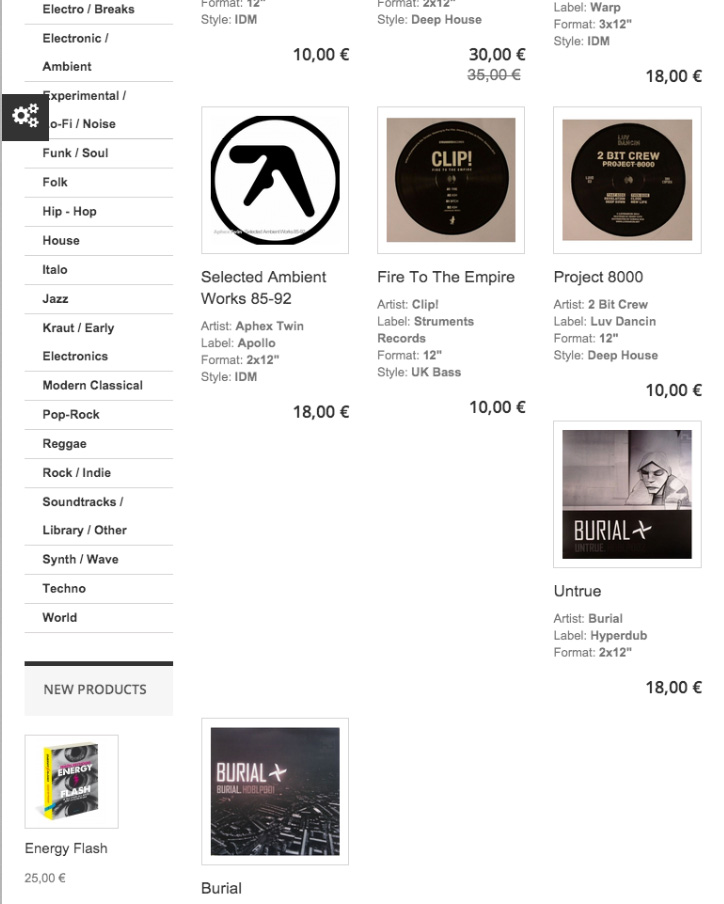Go to Synth / Wave category
724x904 pixels.
99,560
